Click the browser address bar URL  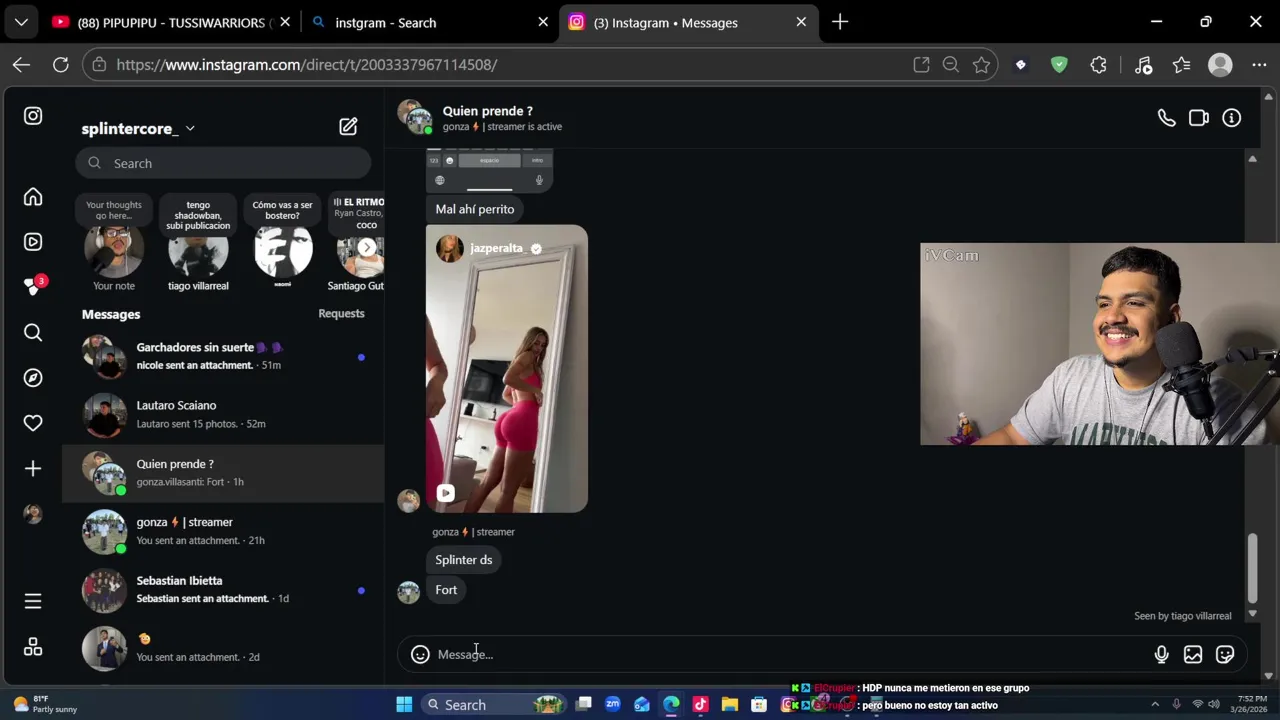click(307, 65)
